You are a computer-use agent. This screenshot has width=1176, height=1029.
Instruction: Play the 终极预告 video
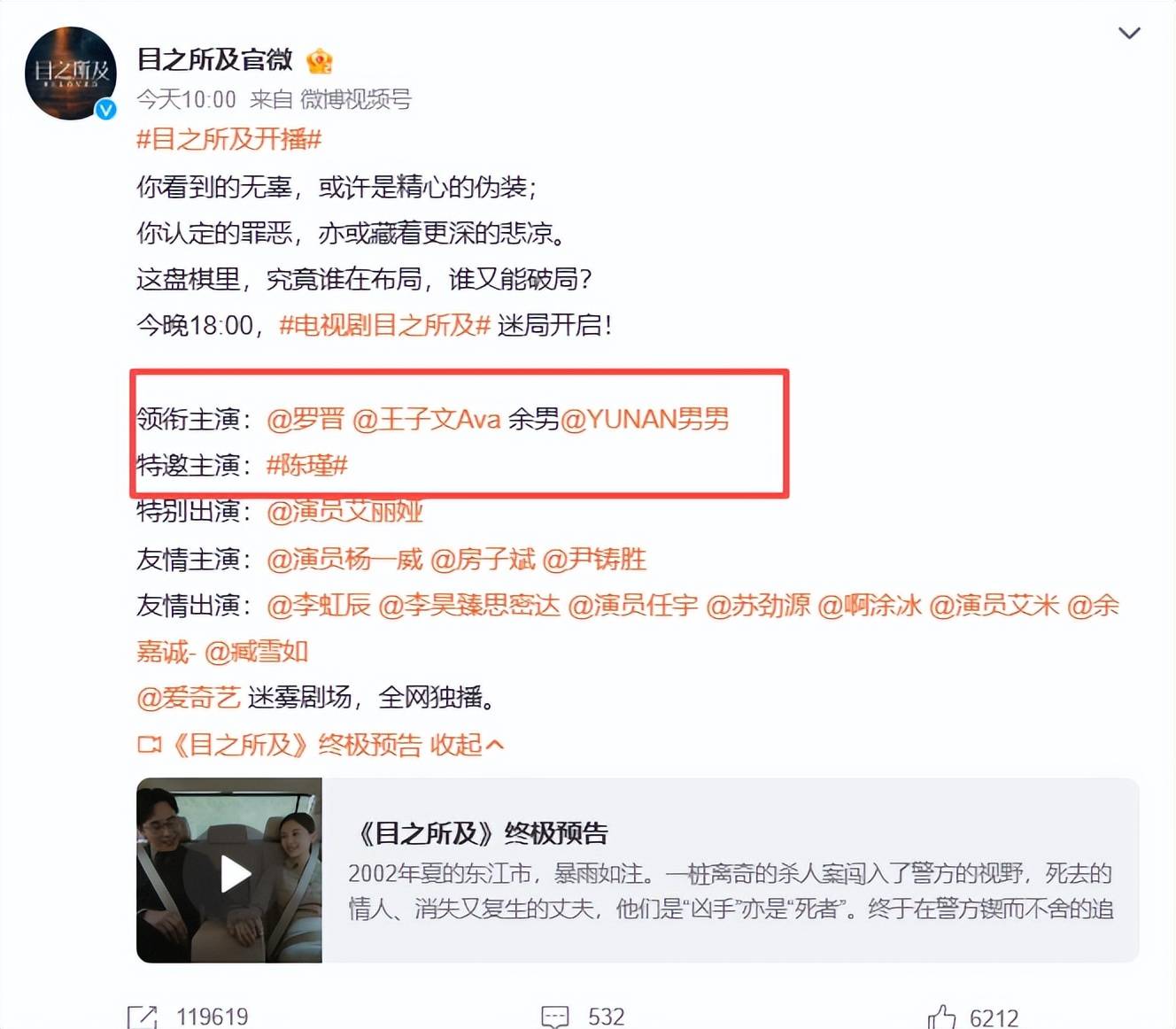(x=235, y=874)
